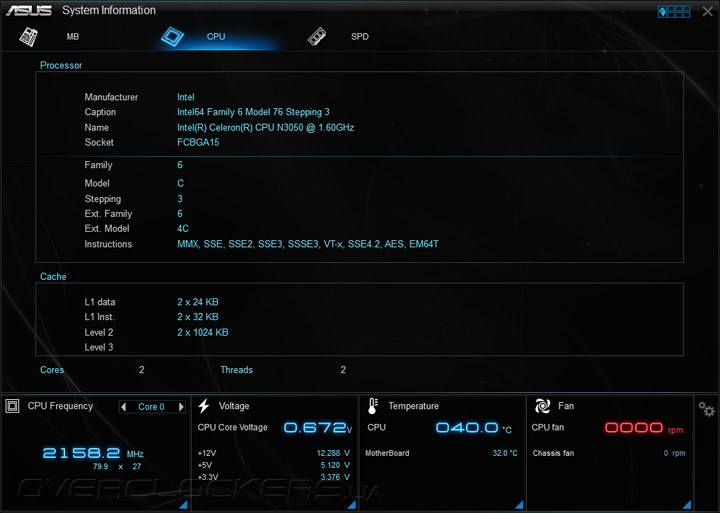Click the Threads label

[x=236, y=370]
